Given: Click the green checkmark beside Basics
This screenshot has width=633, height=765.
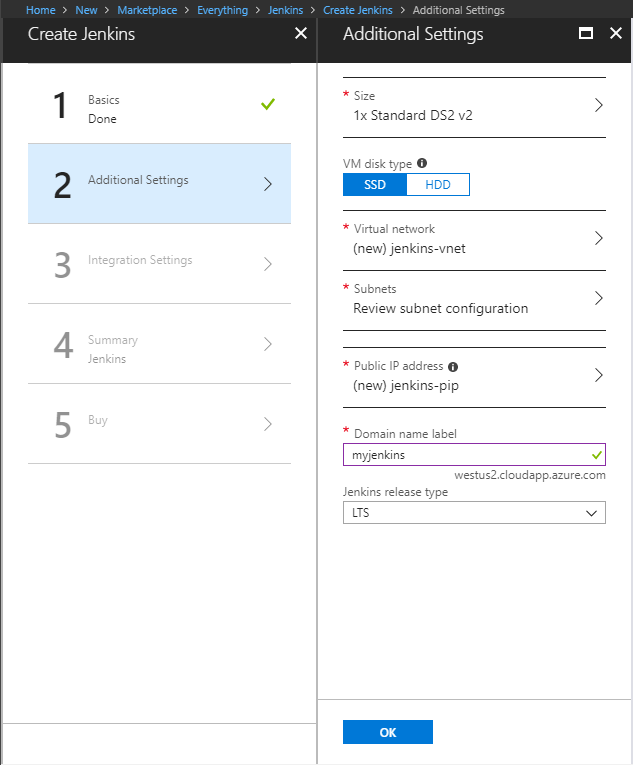Looking at the screenshot, I should coord(268,104).
